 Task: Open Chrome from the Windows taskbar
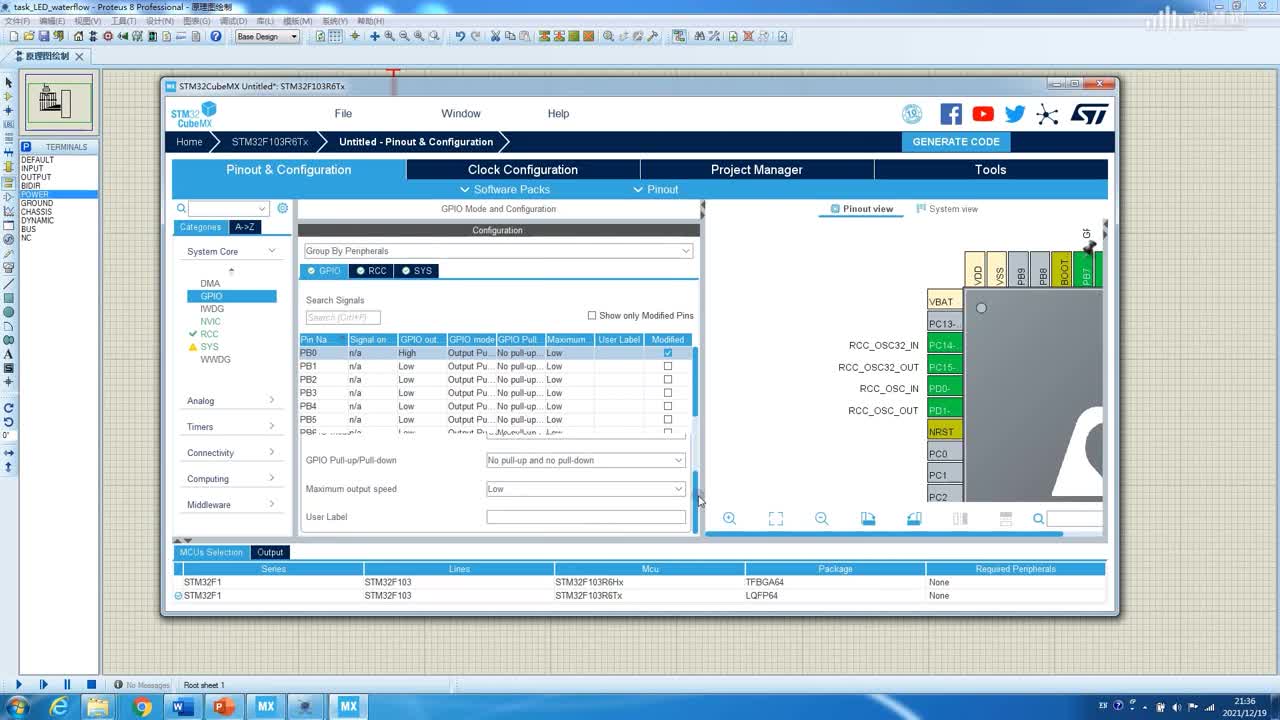(142, 707)
